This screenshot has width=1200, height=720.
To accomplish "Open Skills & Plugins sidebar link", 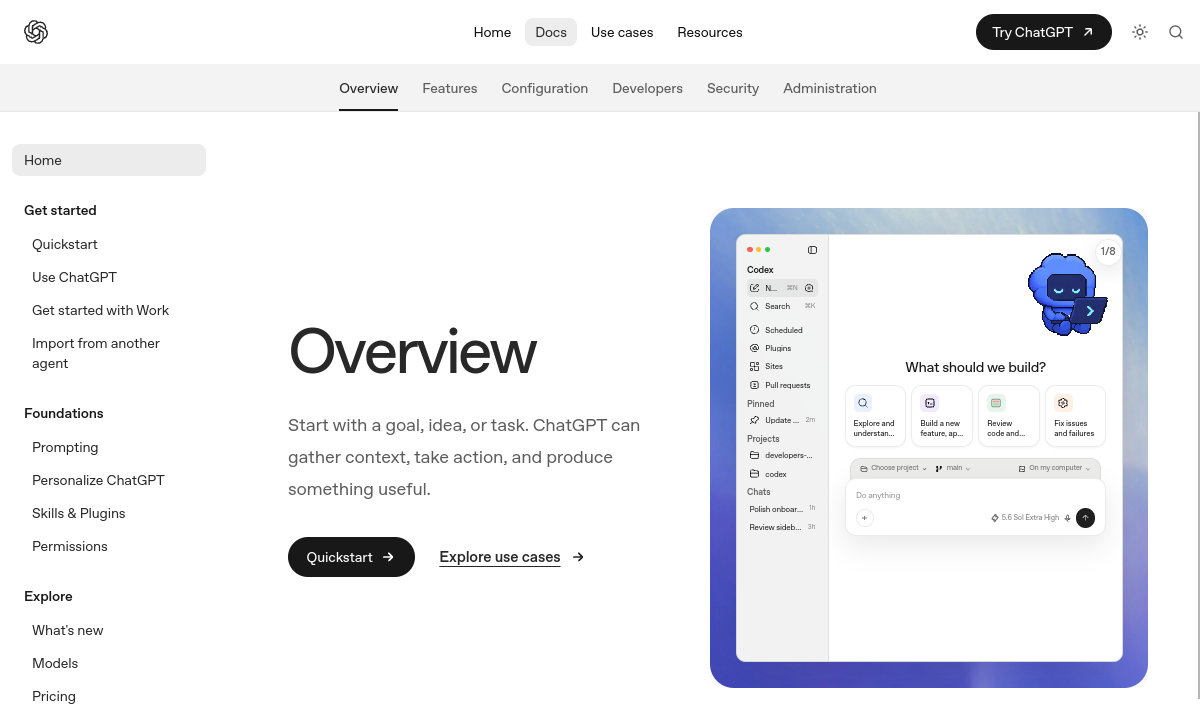I will point(79,513).
